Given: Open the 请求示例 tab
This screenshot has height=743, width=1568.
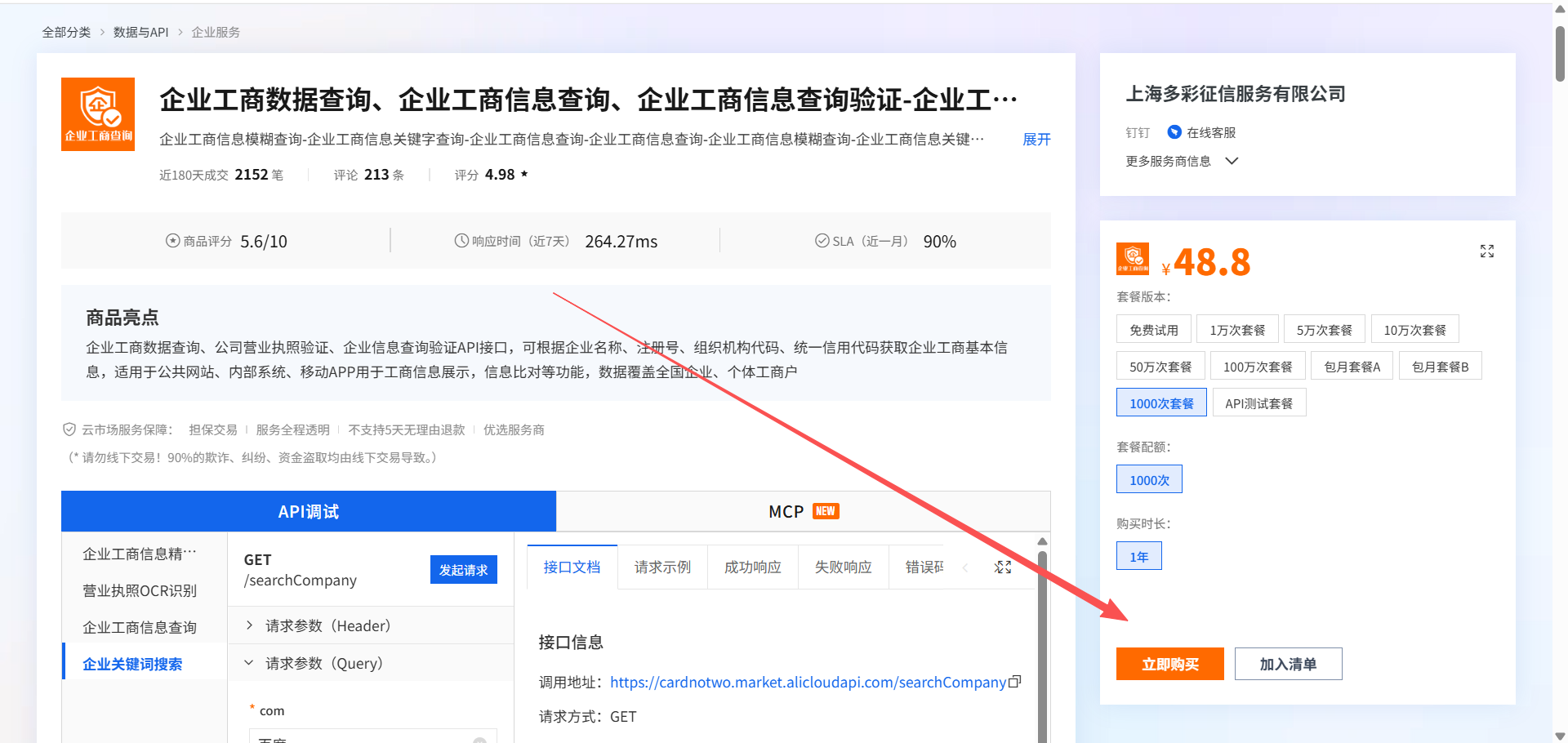Looking at the screenshot, I should (662, 567).
